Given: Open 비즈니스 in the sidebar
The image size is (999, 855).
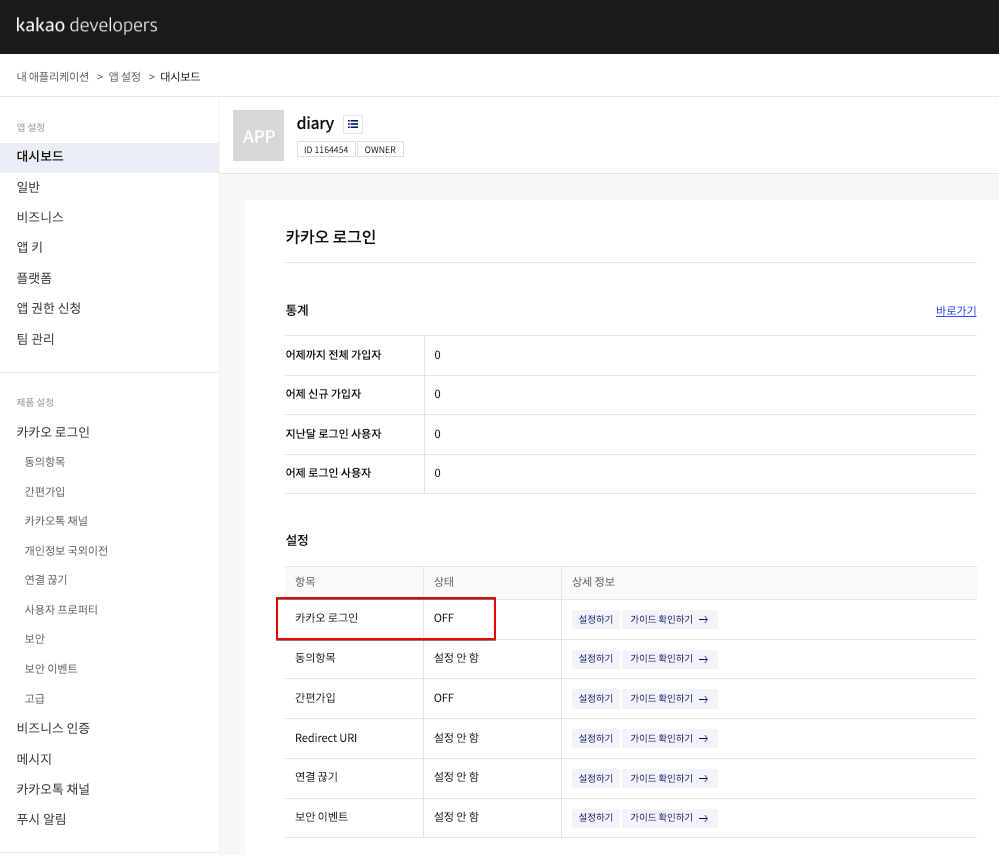Looking at the screenshot, I should tap(40, 217).
